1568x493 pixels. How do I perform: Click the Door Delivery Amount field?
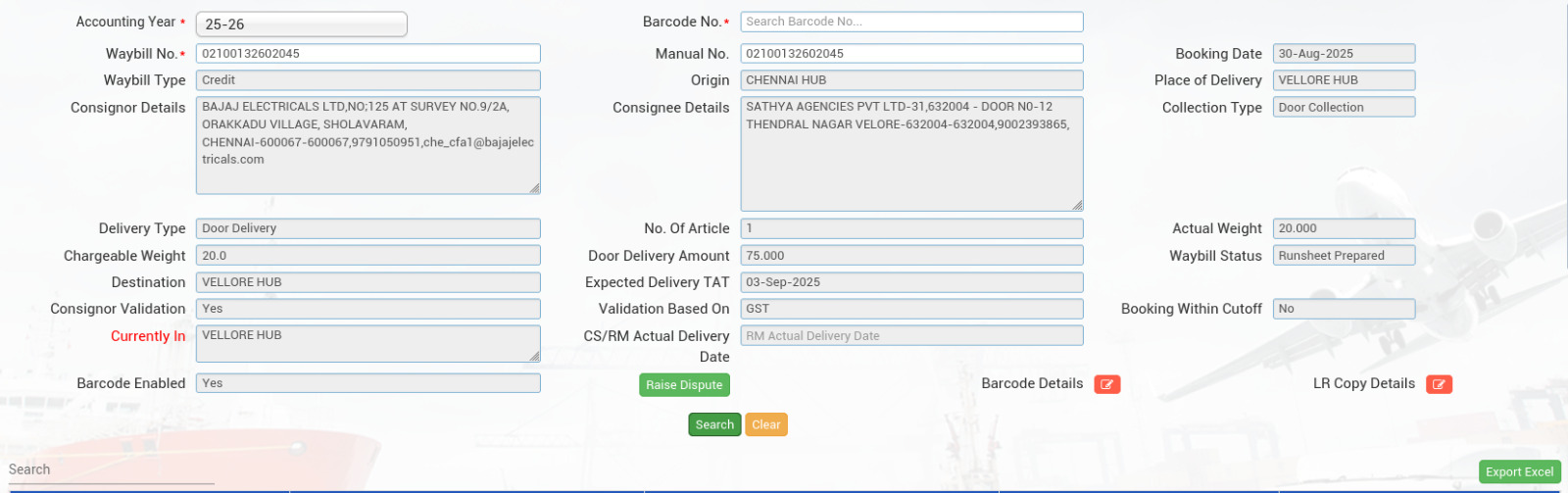pyautogui.click(x=911, y=256)
